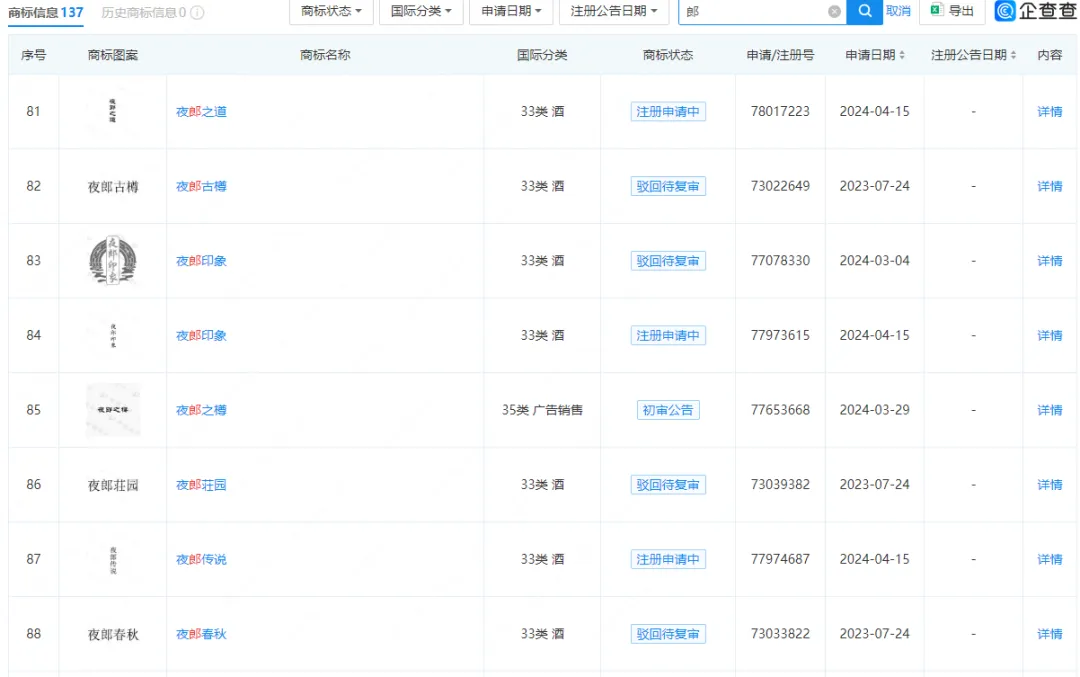This screenshot has height=677, width=1080.
Task: Click the 导出 export button
Action: (x=953, y=11)
